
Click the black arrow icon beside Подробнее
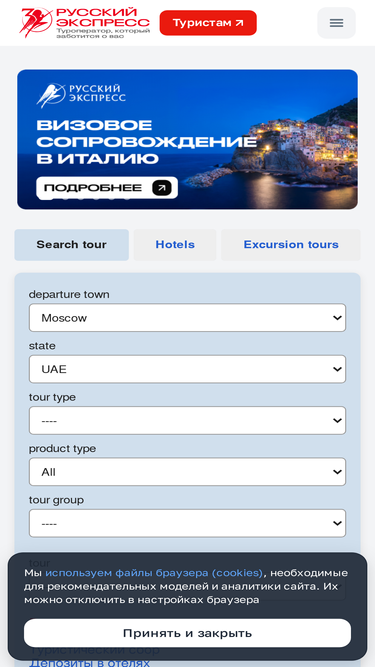point(162,188)
